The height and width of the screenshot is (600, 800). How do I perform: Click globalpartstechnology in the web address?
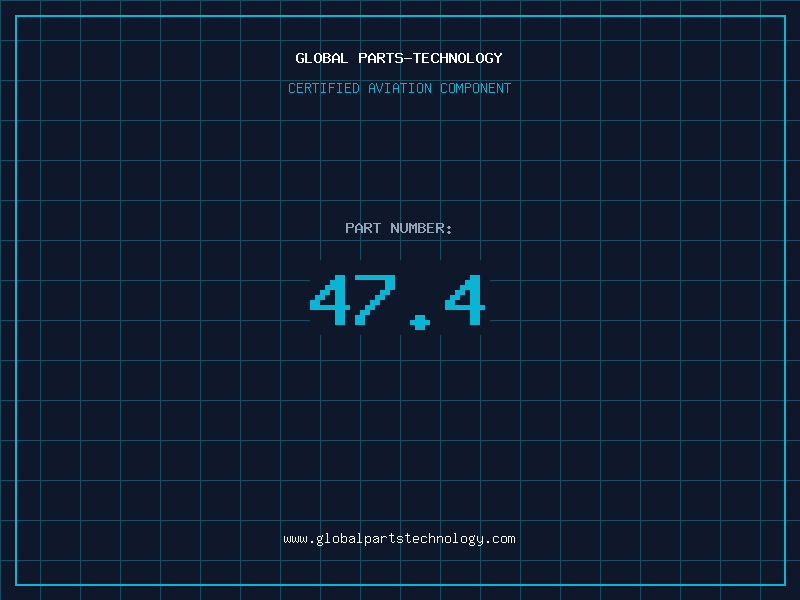[399, 539]
